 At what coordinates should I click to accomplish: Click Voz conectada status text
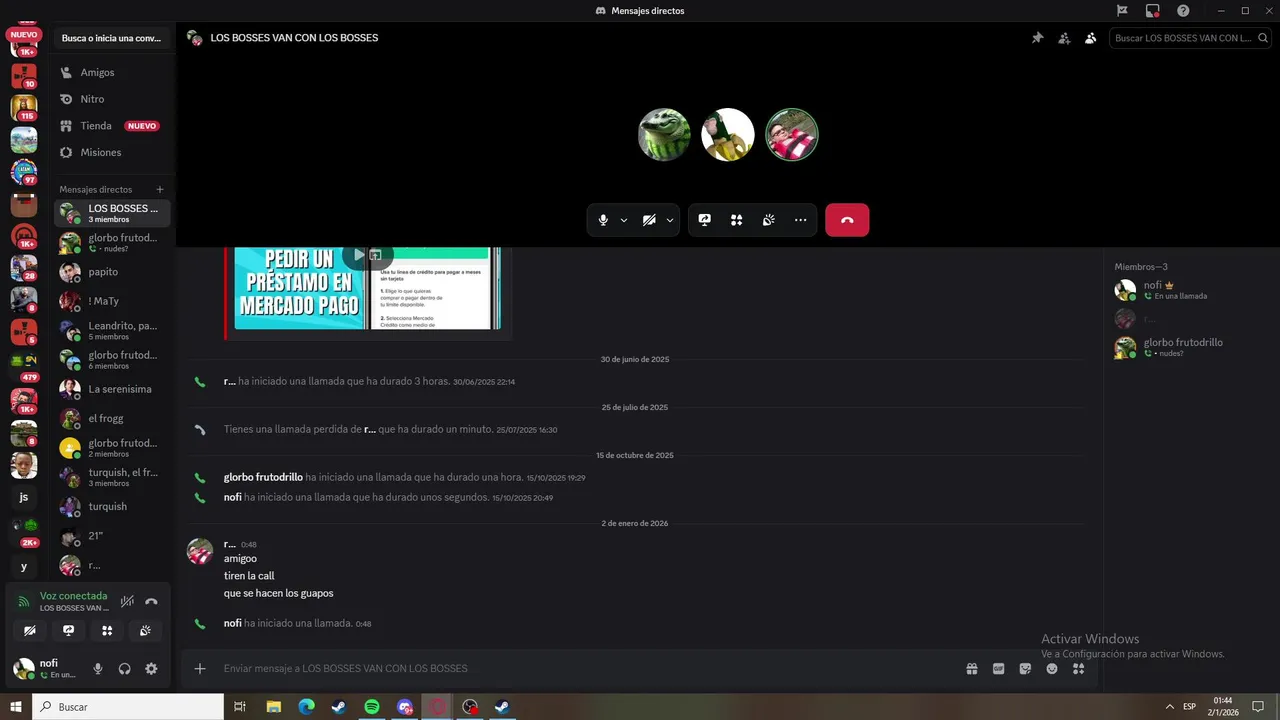(73, 595)
